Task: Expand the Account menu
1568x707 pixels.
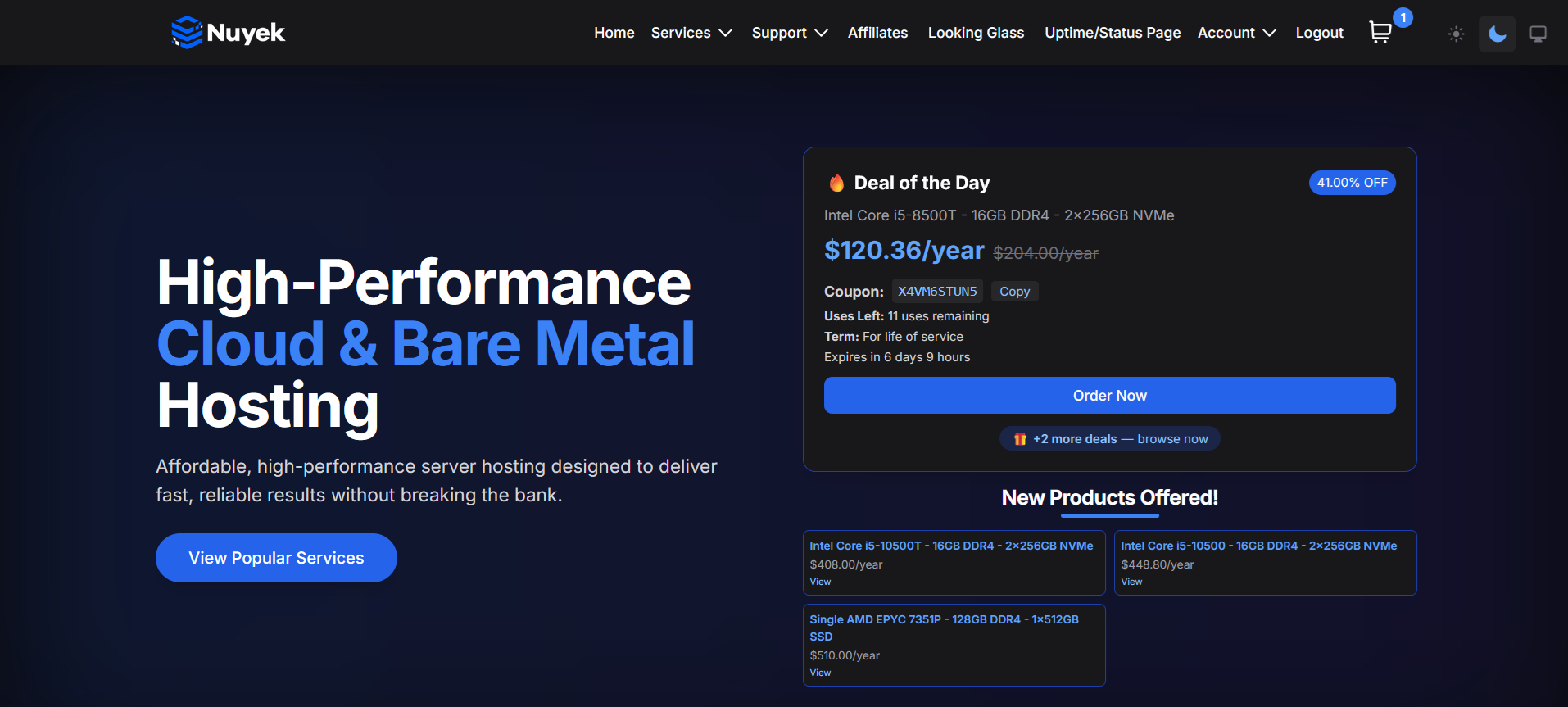Action: coord(1236,33)
